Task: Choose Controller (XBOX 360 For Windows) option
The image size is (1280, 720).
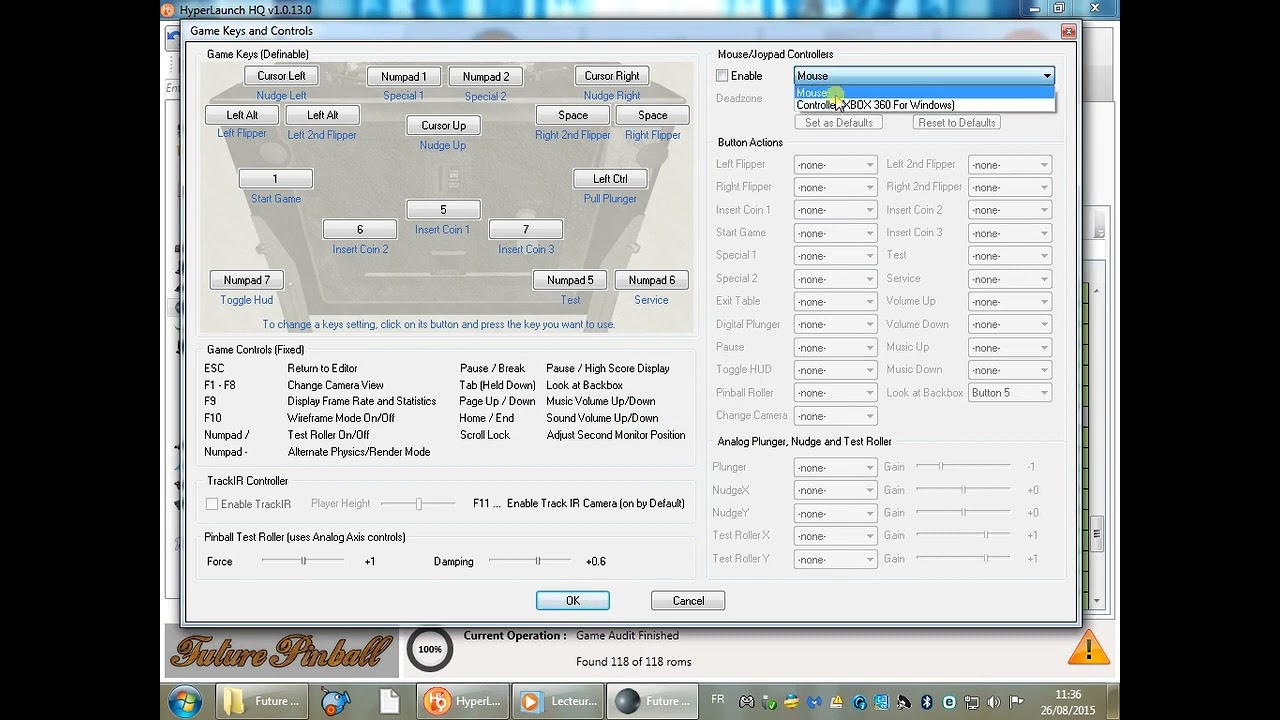Action: tap(924, 105)
